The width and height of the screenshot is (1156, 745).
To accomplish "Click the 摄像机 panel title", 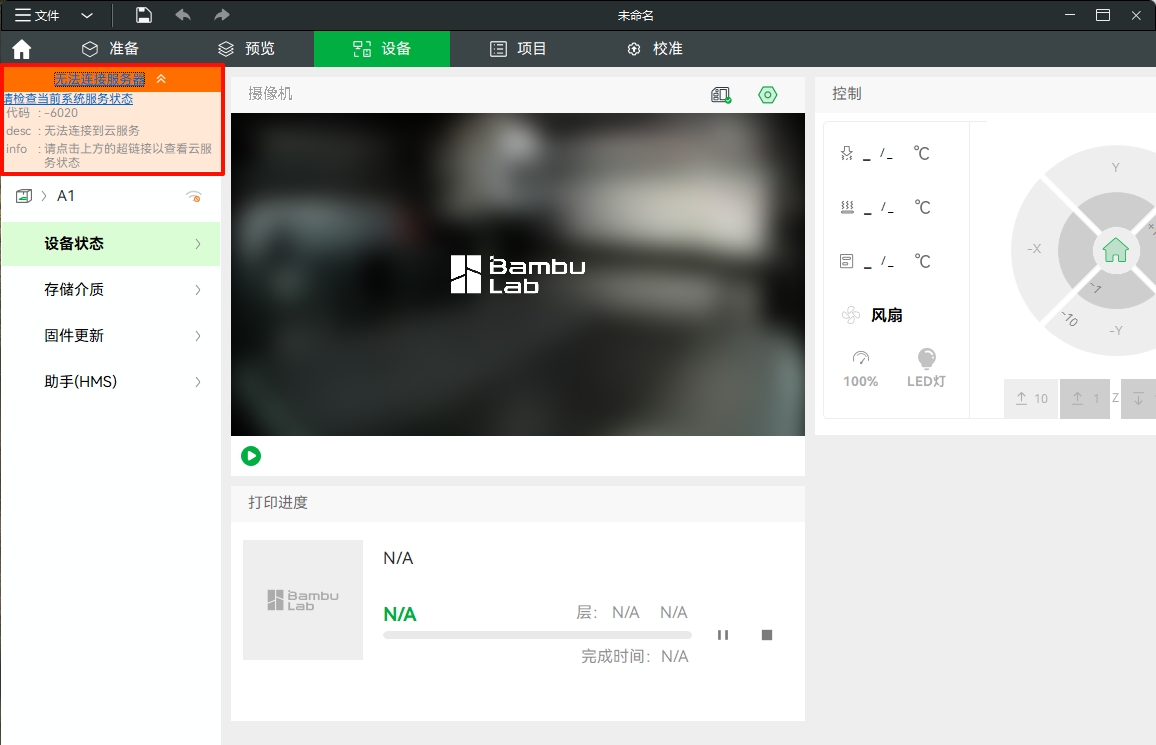I will click(271, 94).
